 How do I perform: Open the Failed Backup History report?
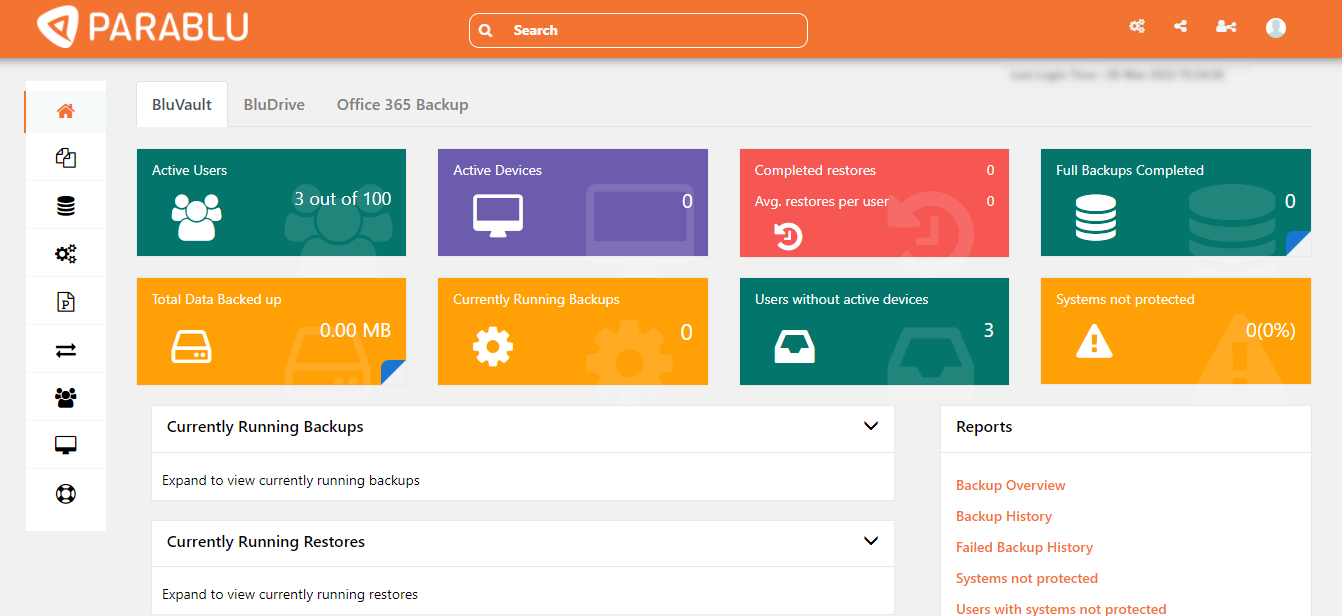pos(1024,547)
